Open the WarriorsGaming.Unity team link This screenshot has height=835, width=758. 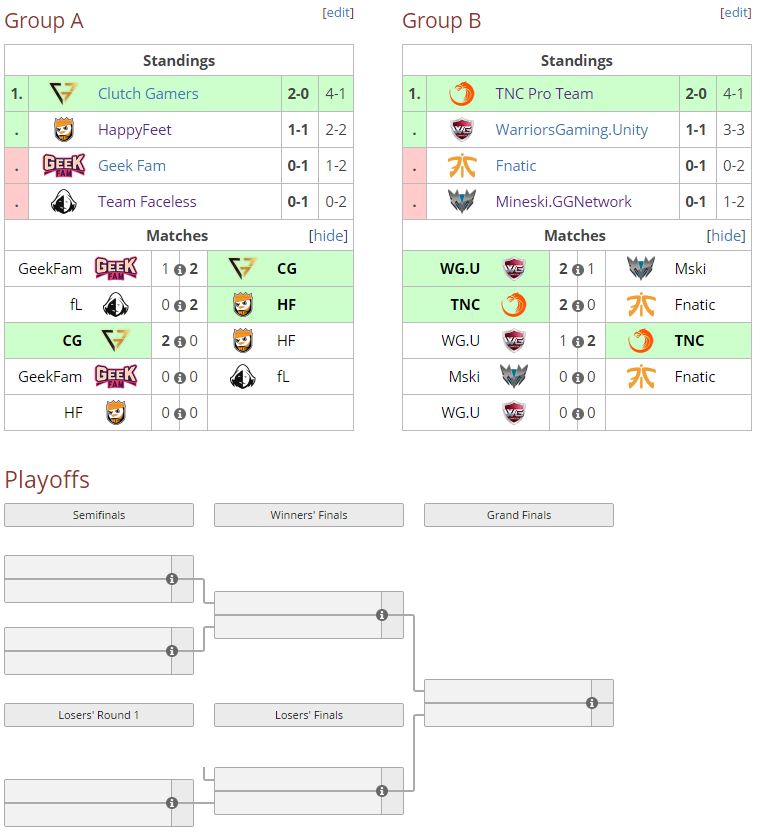click(571, 130)
